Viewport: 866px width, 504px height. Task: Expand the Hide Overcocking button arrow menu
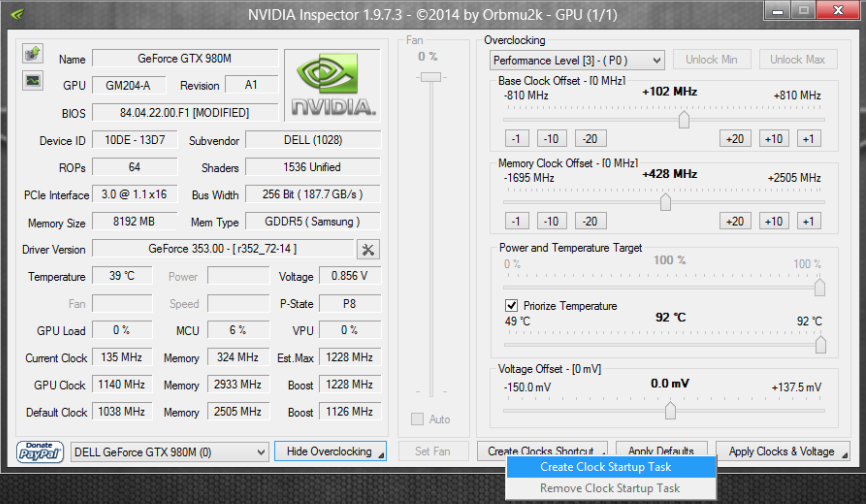[381, 455]
